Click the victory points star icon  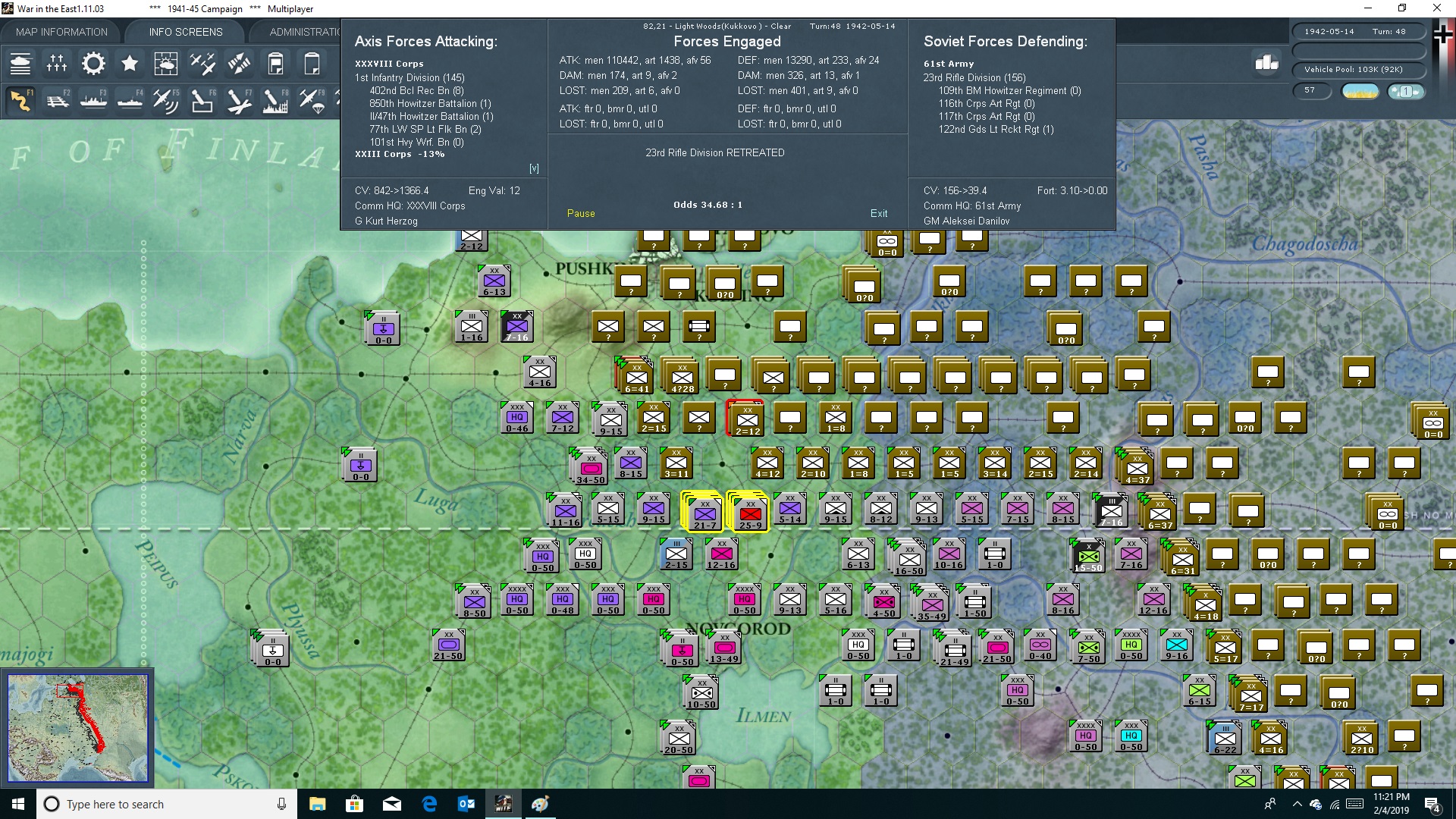point(129,64)
